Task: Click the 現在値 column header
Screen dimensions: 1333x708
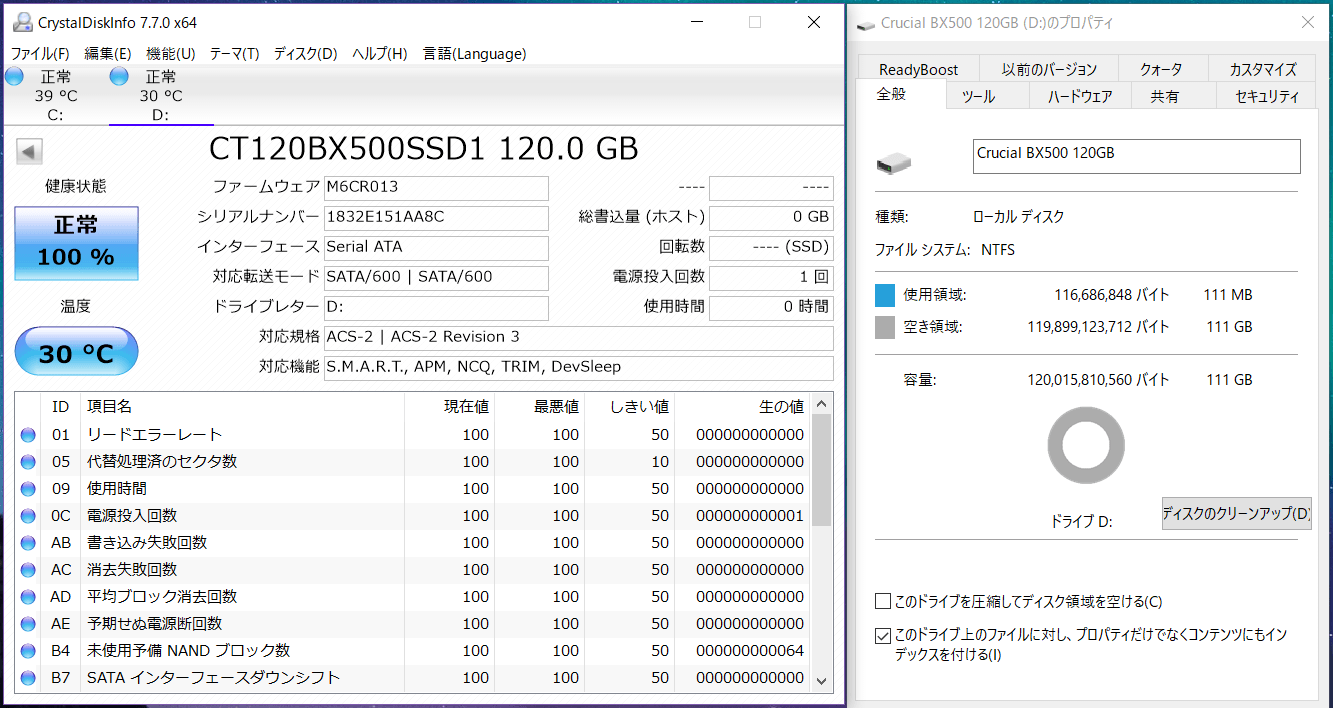Action: 450,406
